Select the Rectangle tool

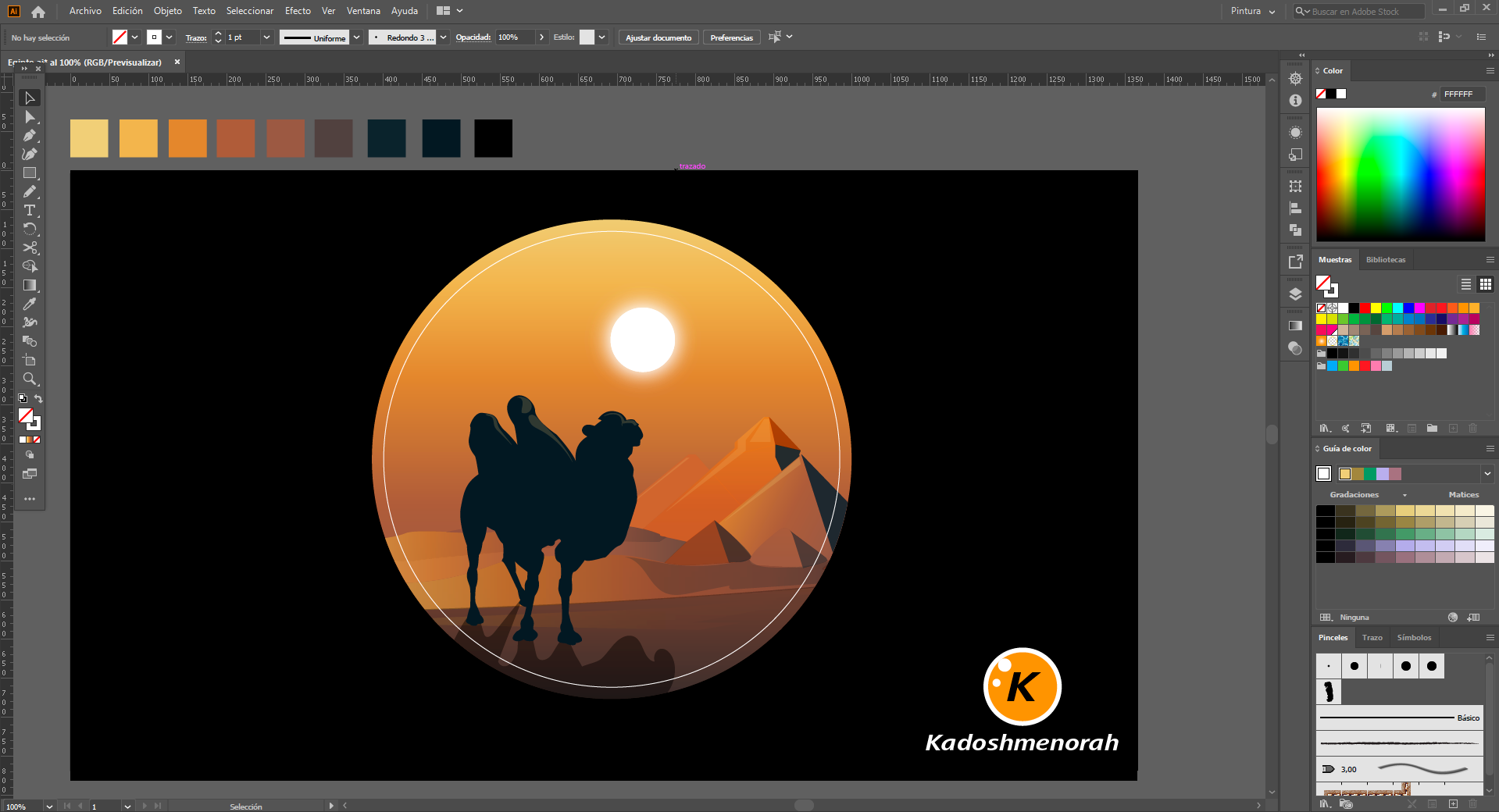(30, 173)
